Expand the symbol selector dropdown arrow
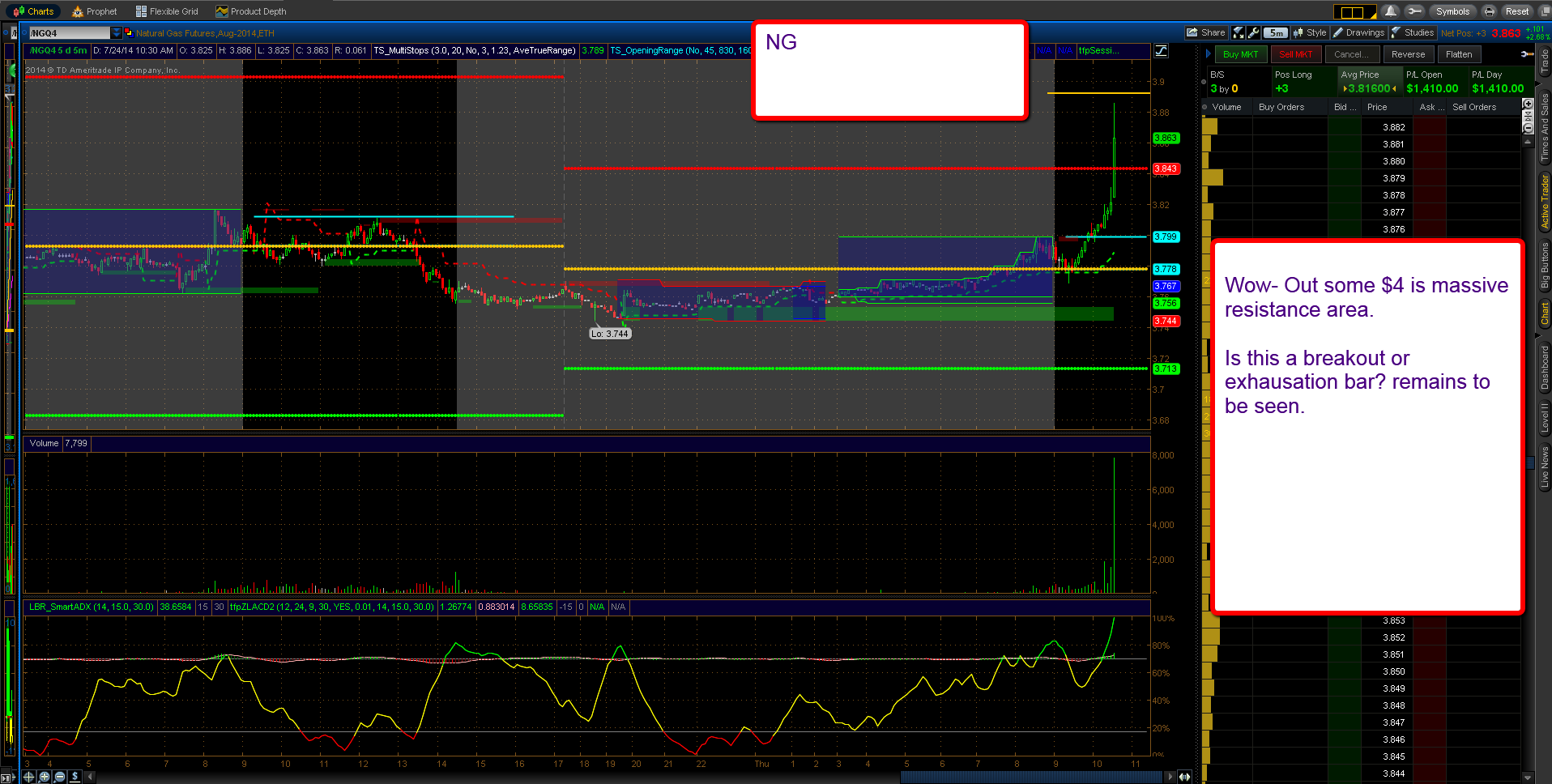This screenshot has height=784, width=1552. coord(117,33)
